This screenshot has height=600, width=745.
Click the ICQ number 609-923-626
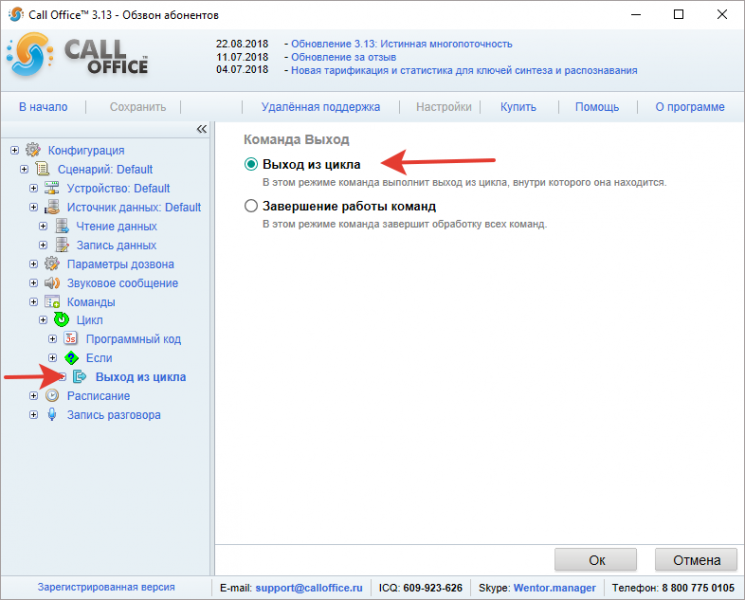[x=432, y=588]
